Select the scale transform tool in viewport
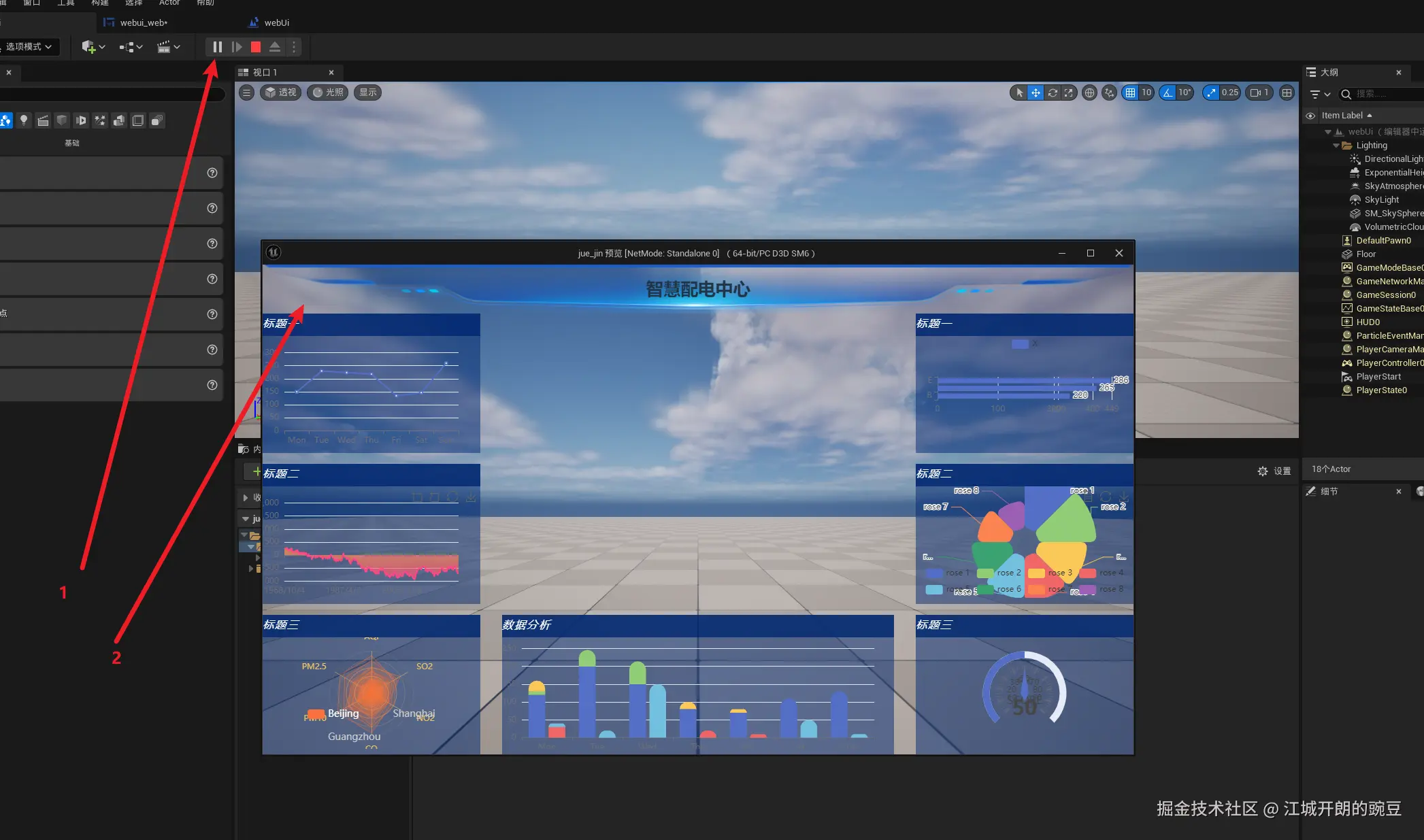The width and height of the screenshot is (1424, 840). (1069, 93)
